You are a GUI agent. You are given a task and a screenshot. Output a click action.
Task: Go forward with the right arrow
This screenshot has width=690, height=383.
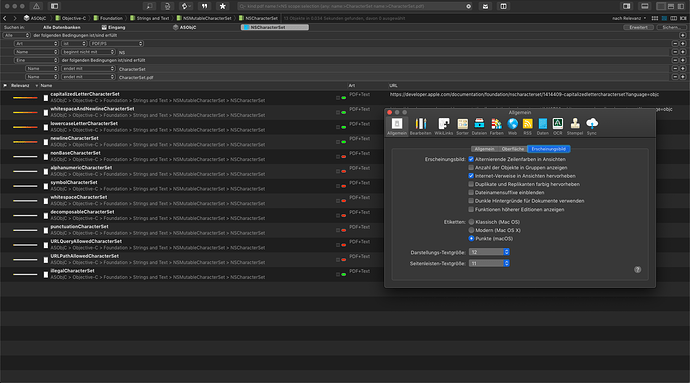15,18
